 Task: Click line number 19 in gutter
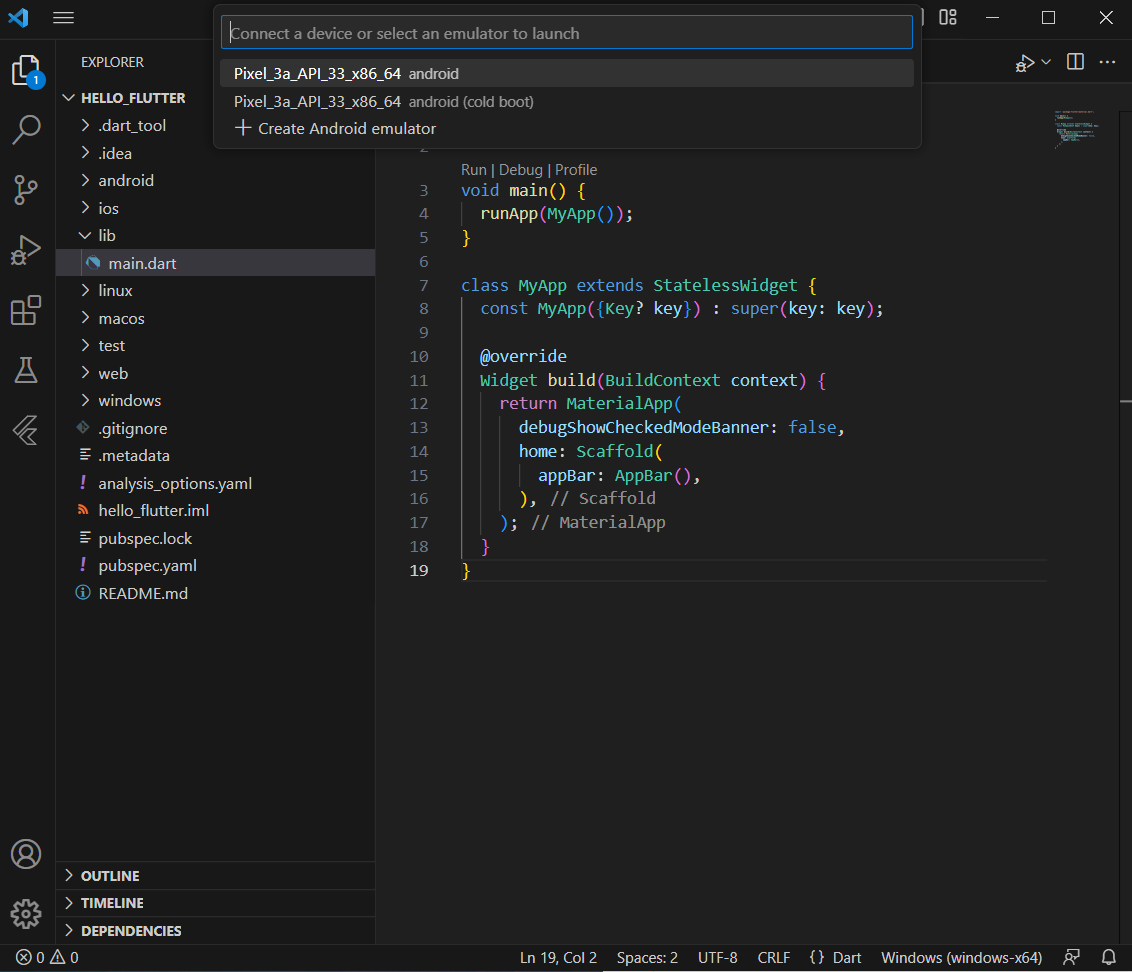click(419, 570)
